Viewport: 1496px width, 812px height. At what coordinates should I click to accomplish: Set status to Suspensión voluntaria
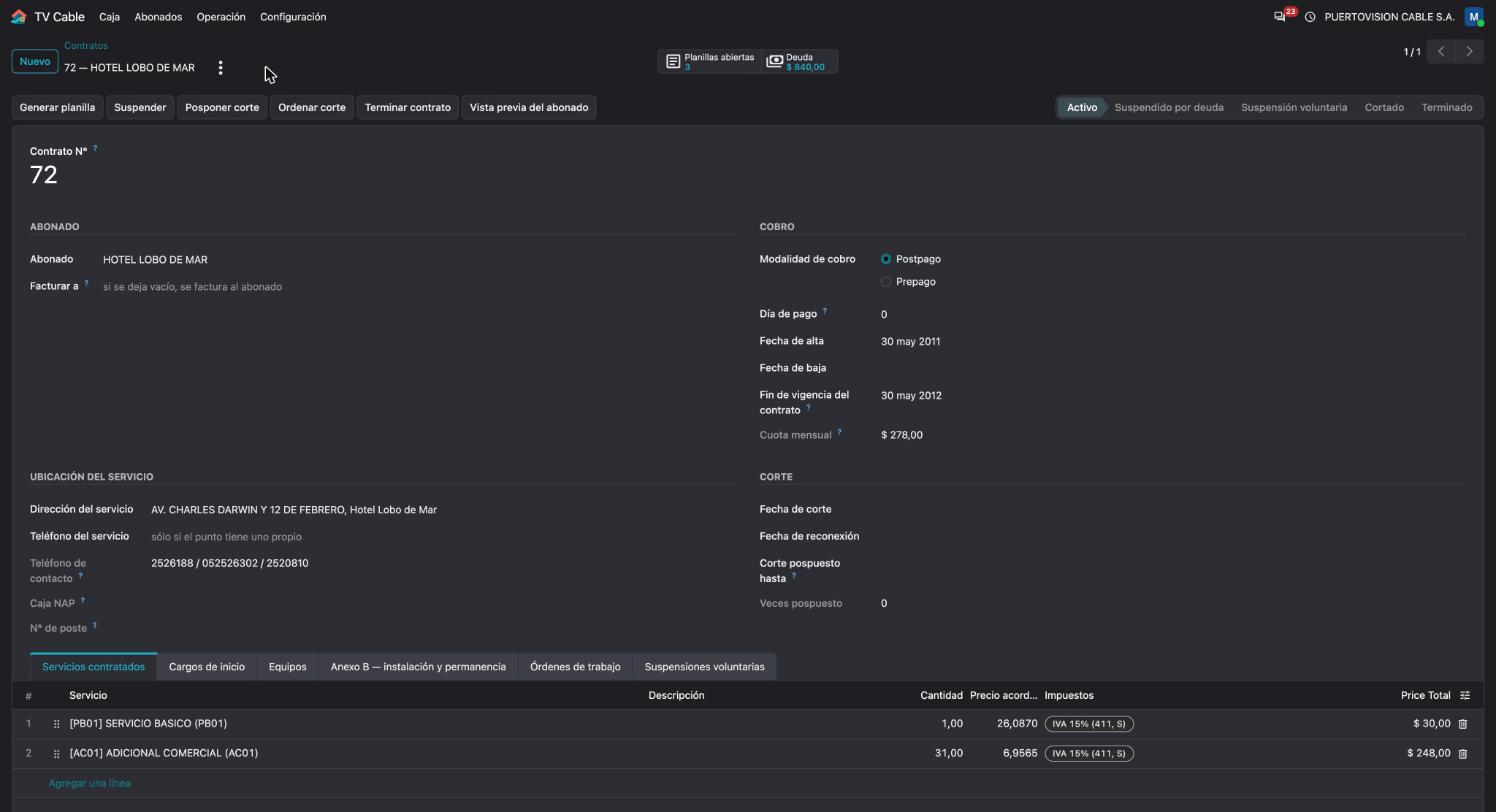[x=1294, y=108]
